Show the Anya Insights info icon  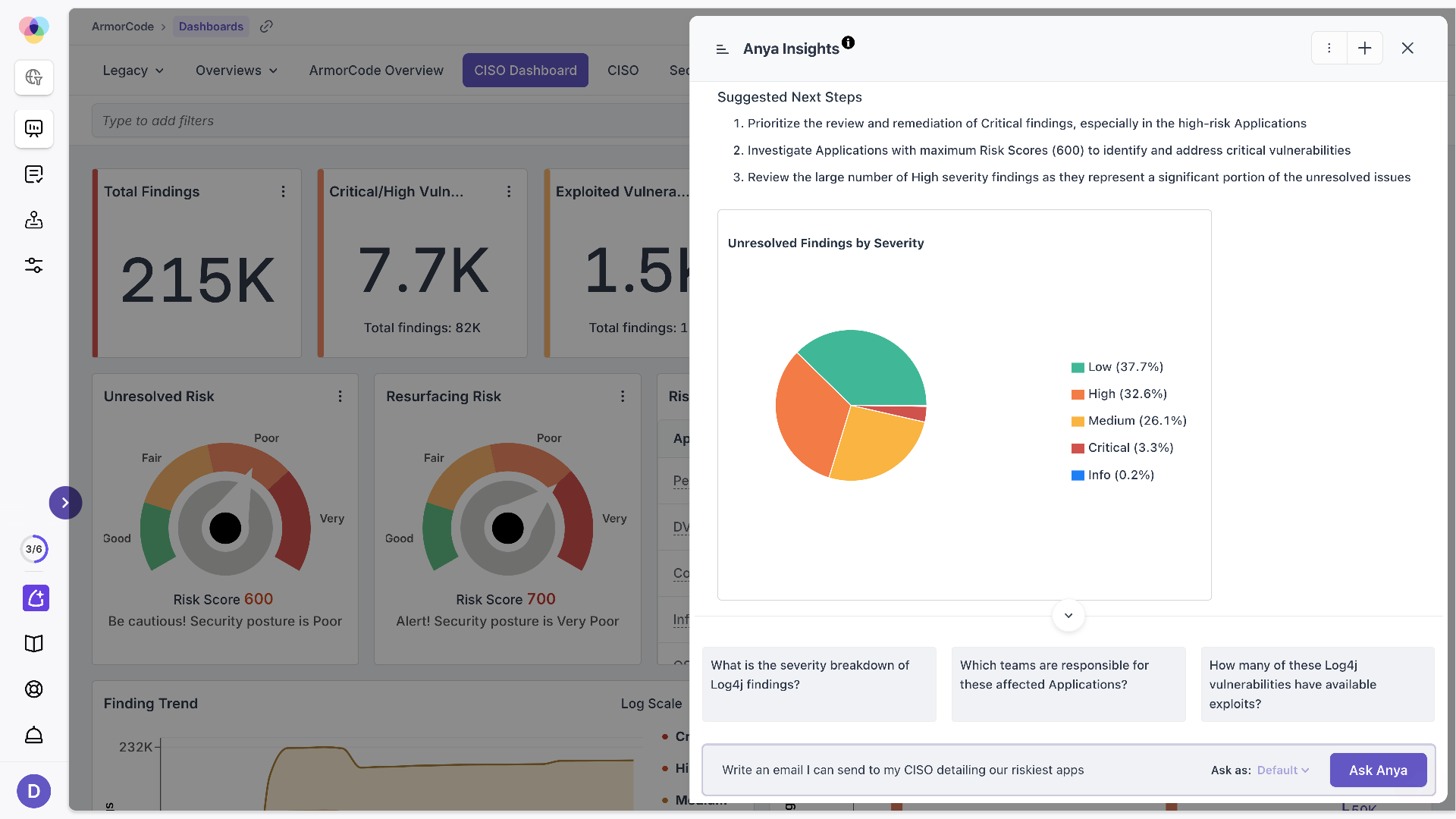pos(848,42)
